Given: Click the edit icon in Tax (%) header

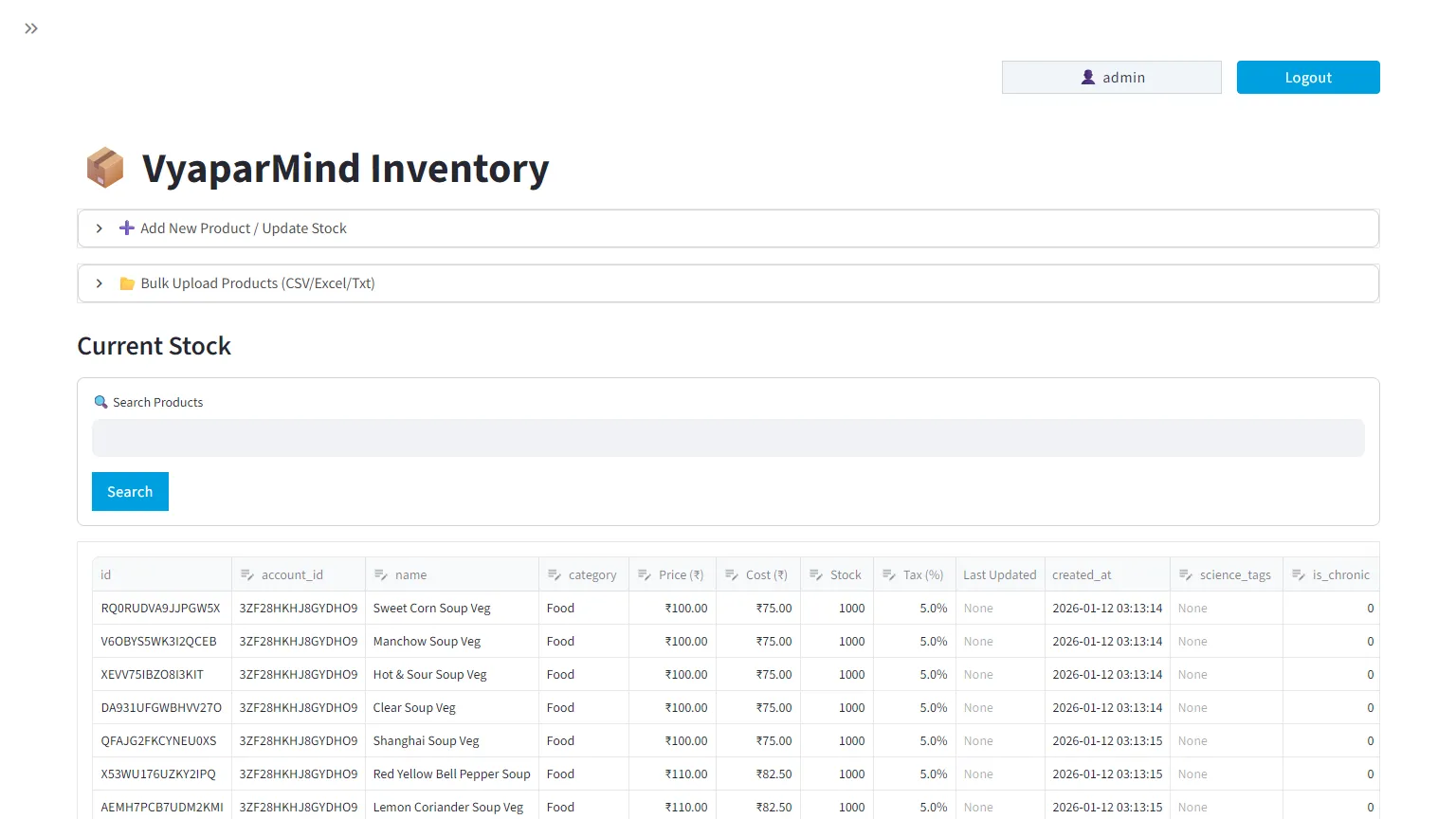Looking at the screenshot, I should pyautogui.click(x=889, y=574).
